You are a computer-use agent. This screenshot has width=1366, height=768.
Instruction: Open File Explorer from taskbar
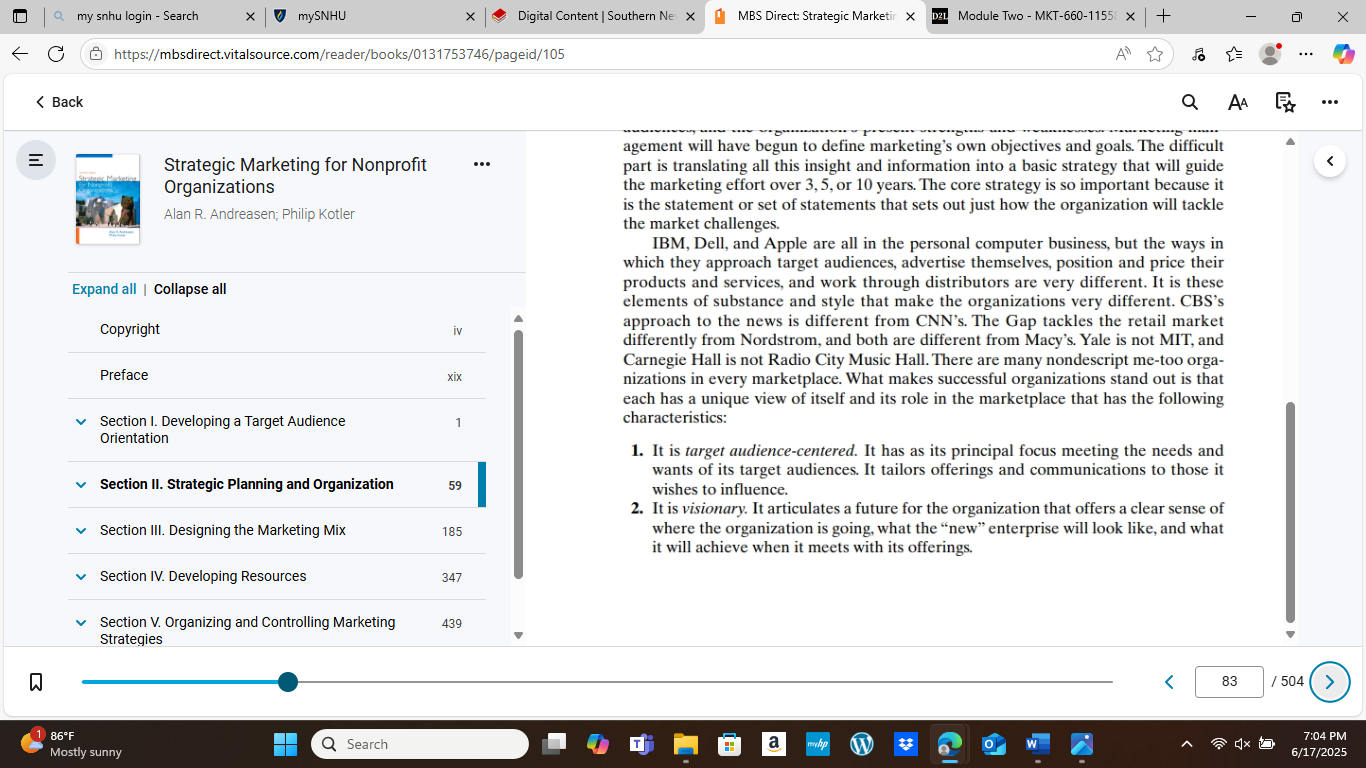click(x=685, y=744)
